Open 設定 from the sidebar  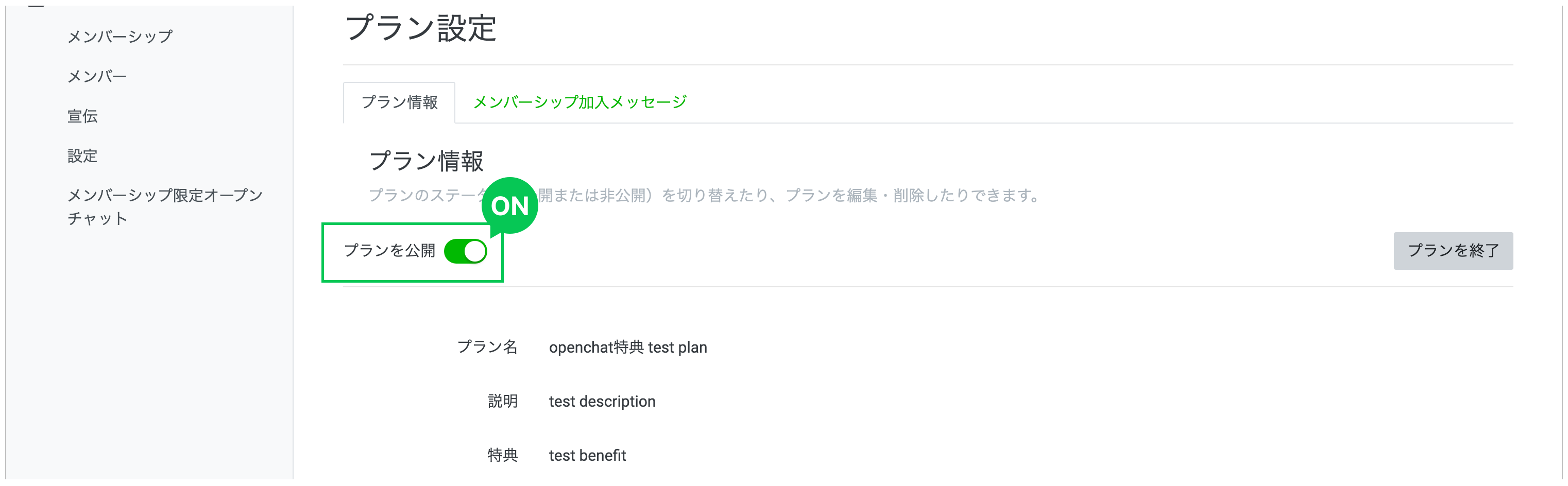[82, 157]
